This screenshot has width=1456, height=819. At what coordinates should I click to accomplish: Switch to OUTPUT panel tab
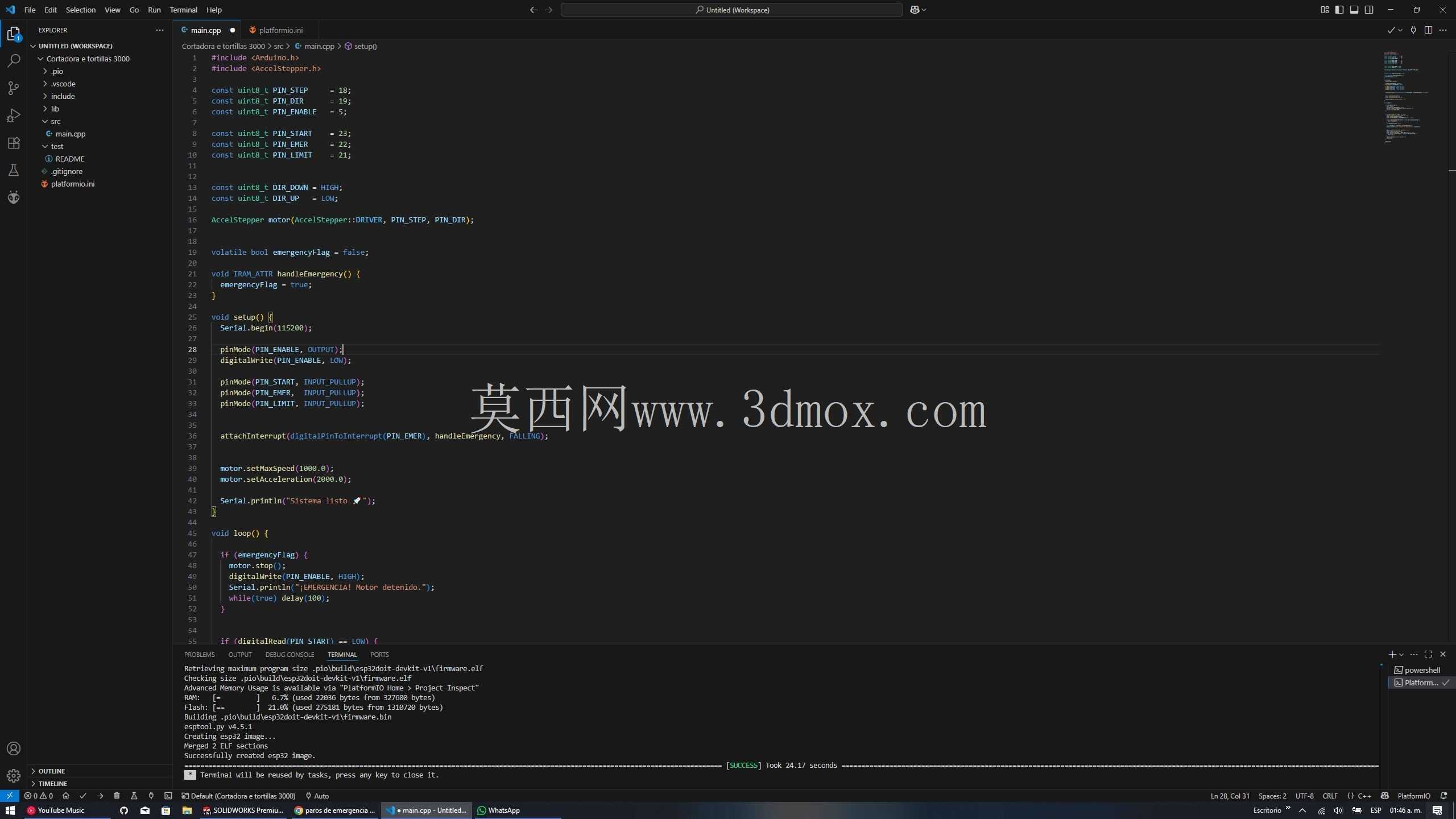point(240,655)
